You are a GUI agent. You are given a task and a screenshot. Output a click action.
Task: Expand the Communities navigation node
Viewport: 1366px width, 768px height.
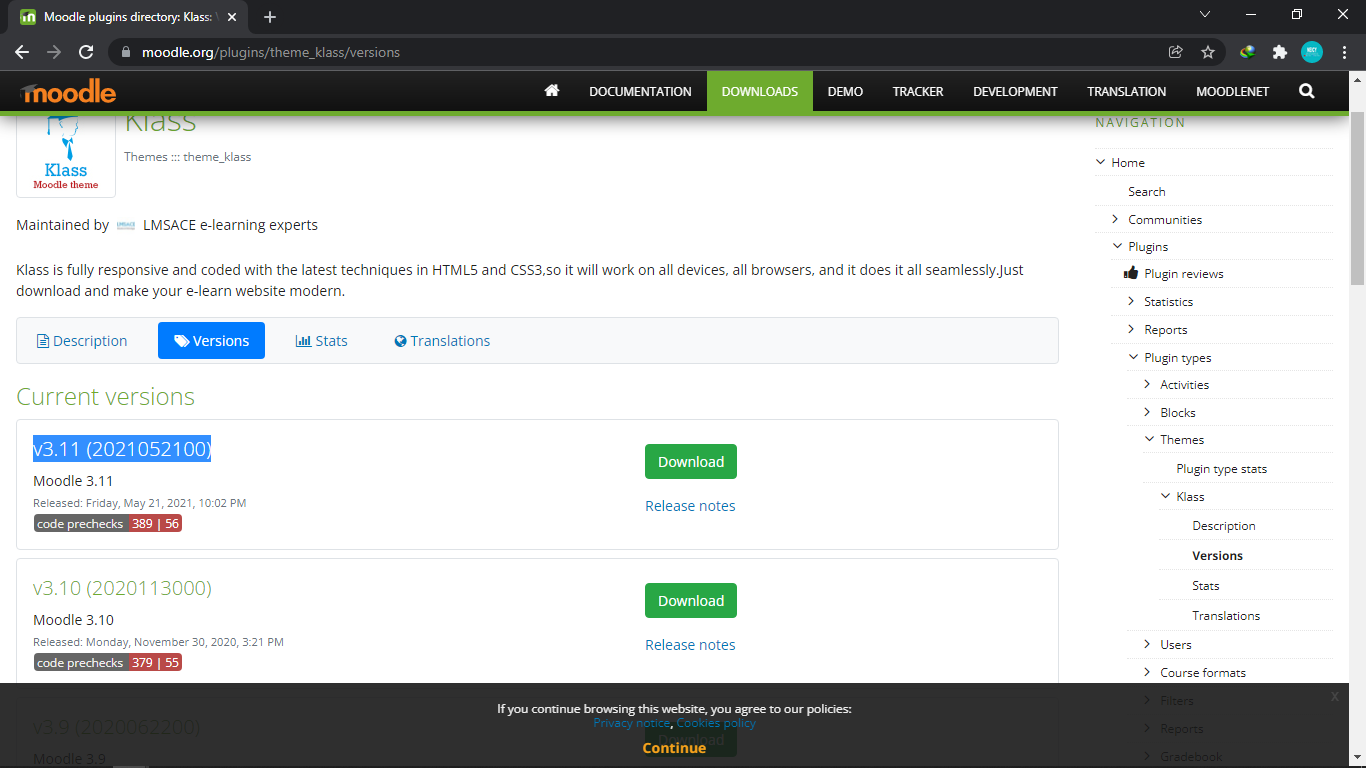click(x=1116, y=219)
